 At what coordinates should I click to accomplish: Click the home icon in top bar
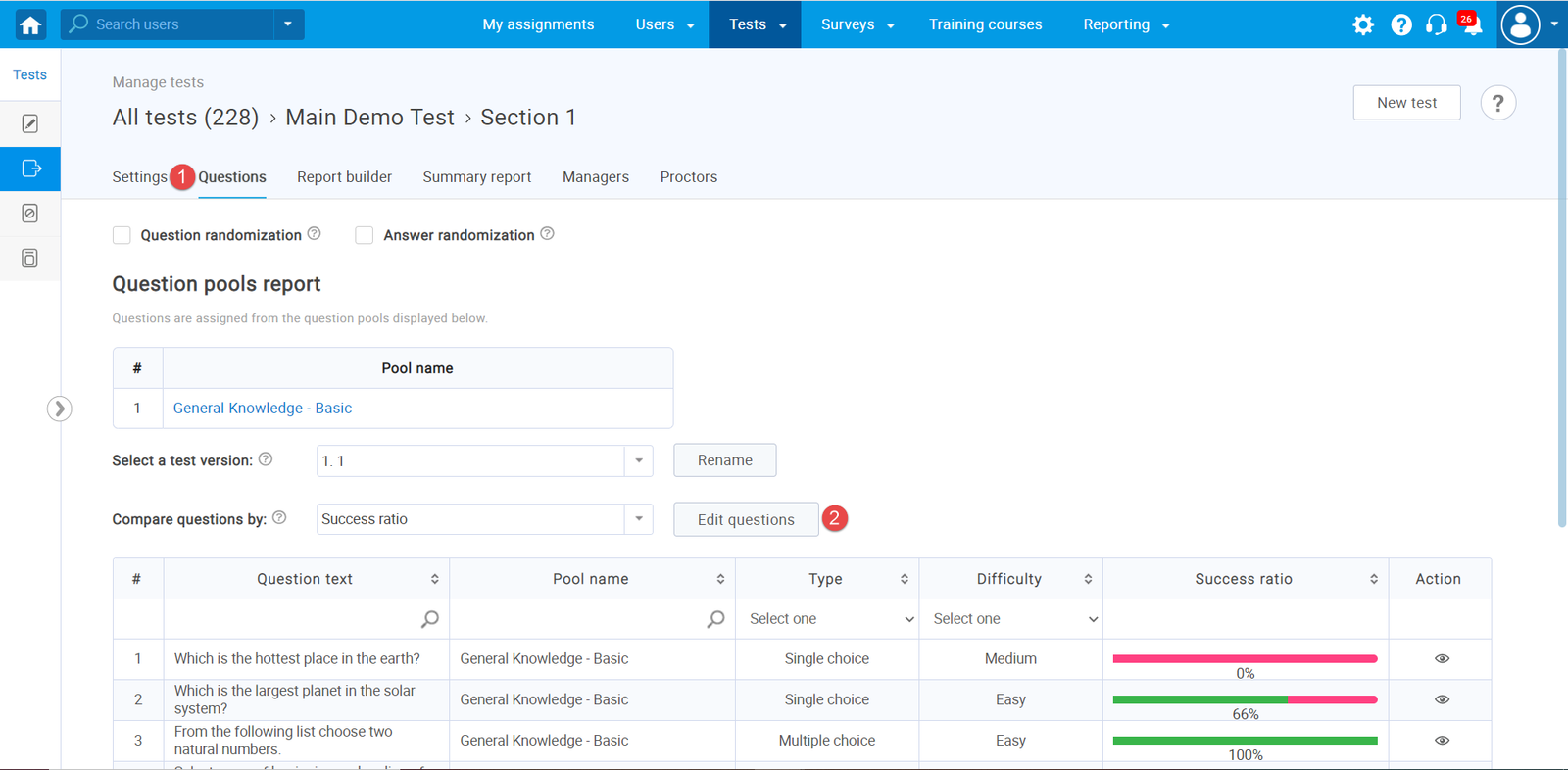click(30, 24)
